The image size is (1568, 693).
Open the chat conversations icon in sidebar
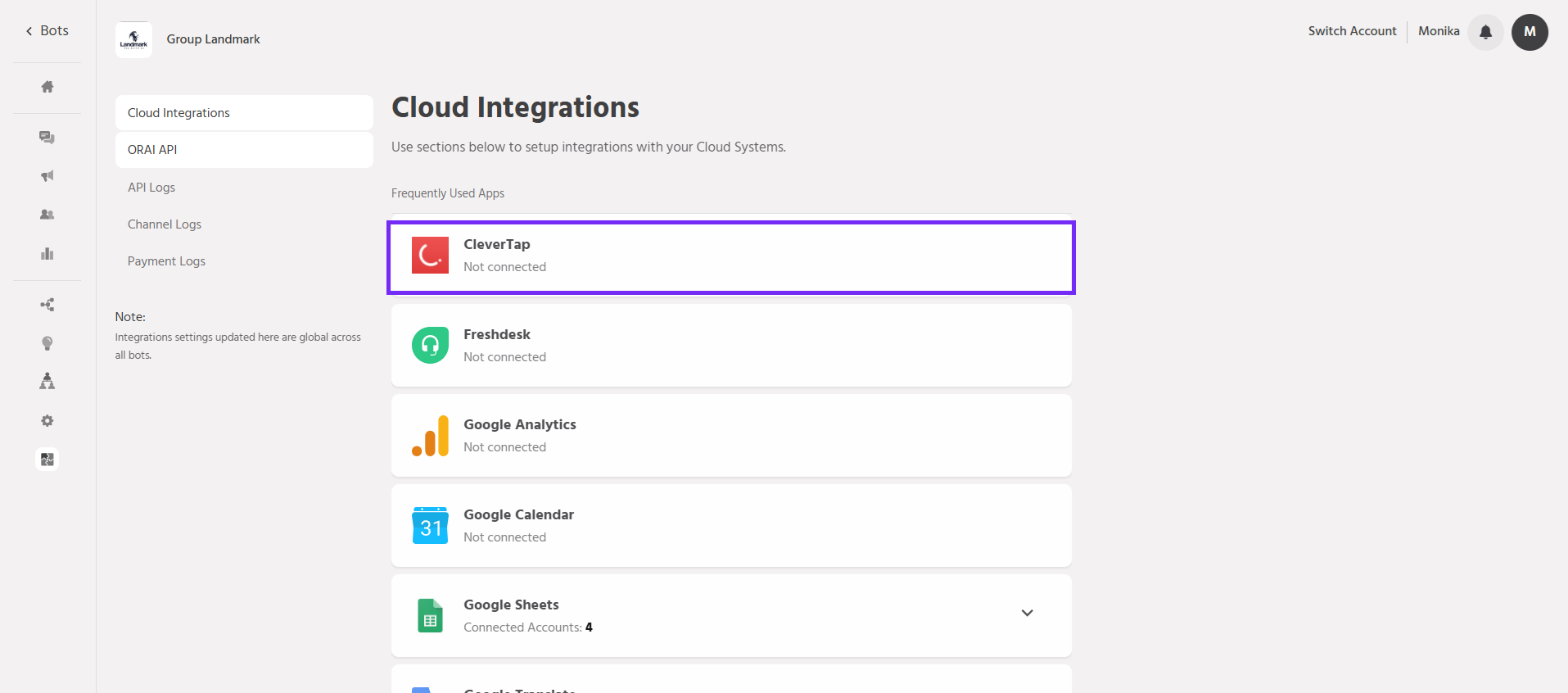[x=47, y=138]
